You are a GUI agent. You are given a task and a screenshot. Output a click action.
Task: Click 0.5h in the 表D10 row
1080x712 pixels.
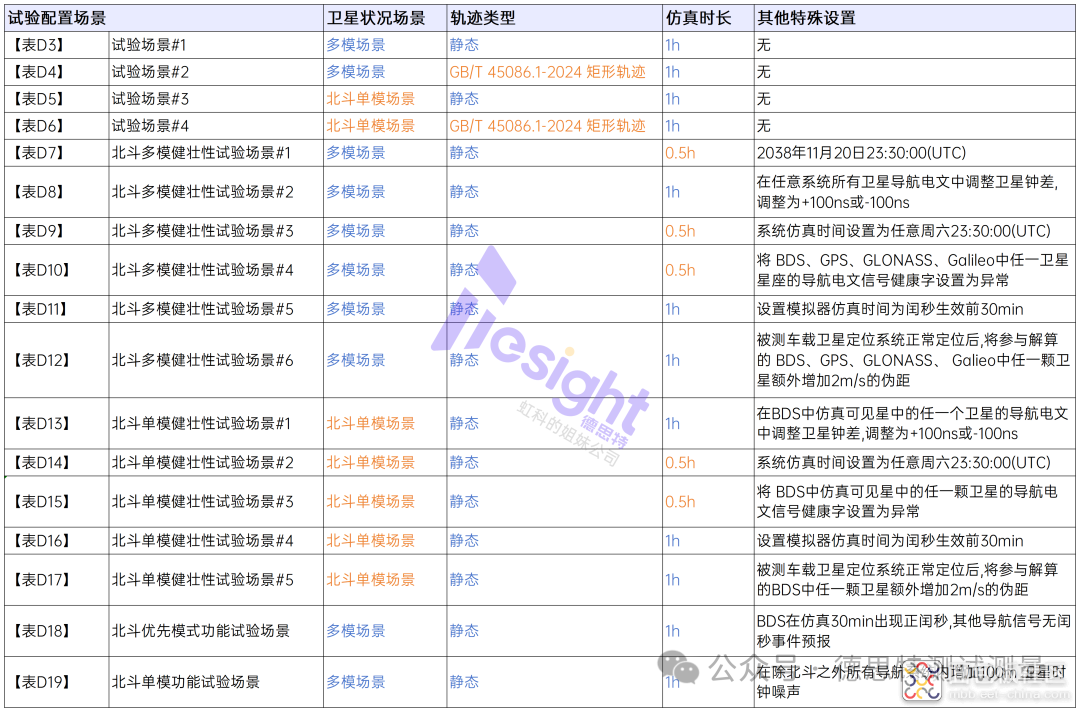(681, 270)
